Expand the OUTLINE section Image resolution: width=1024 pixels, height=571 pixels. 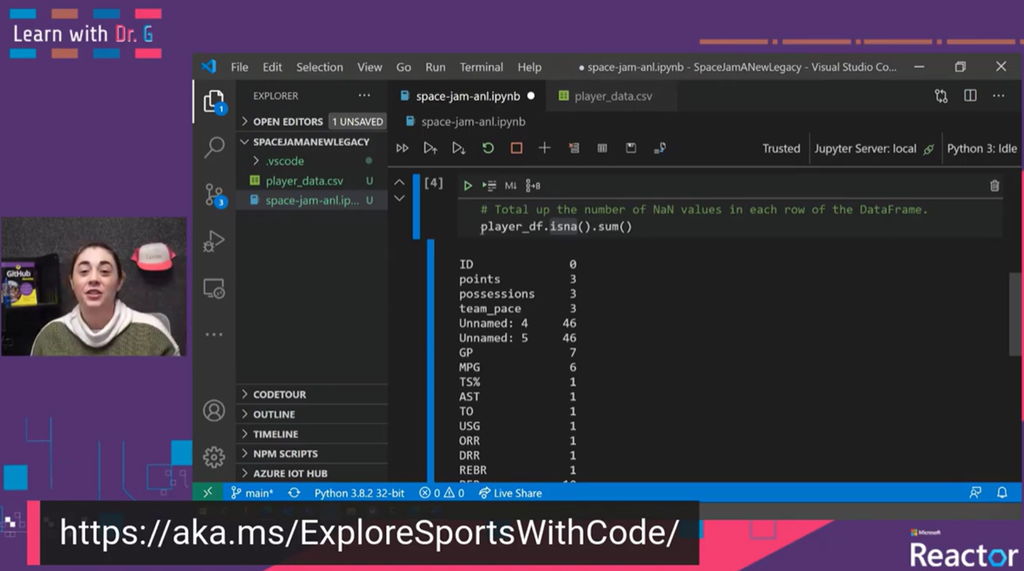coord(273,414)
